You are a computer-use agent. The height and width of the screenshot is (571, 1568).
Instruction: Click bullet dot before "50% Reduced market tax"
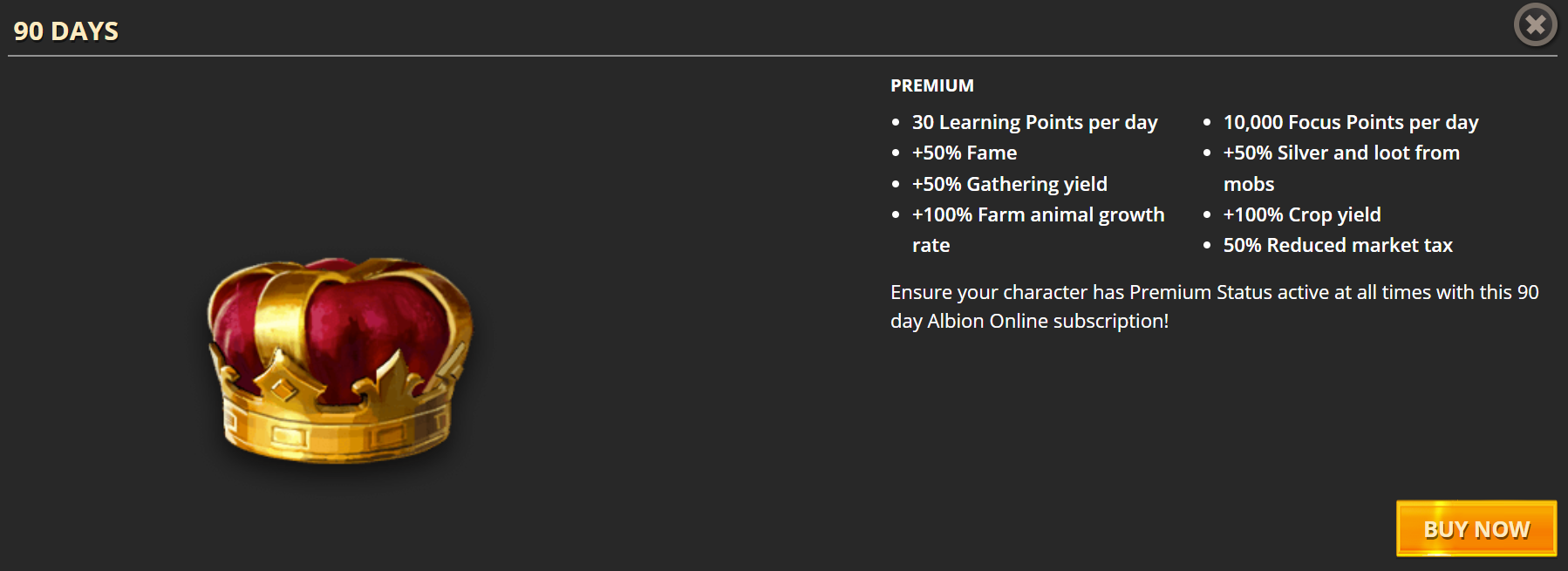pyautogui.click(x=1207, y=246)
